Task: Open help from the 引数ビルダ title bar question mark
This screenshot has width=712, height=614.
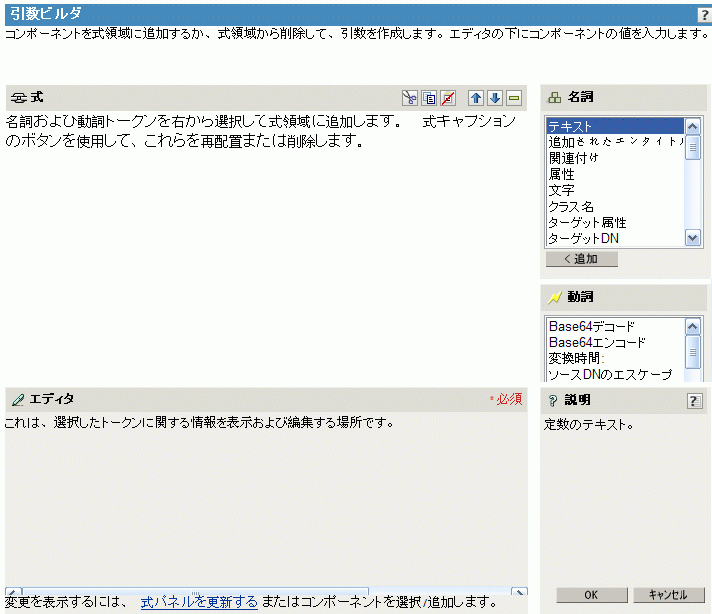Action: click(x=705, y=15)
